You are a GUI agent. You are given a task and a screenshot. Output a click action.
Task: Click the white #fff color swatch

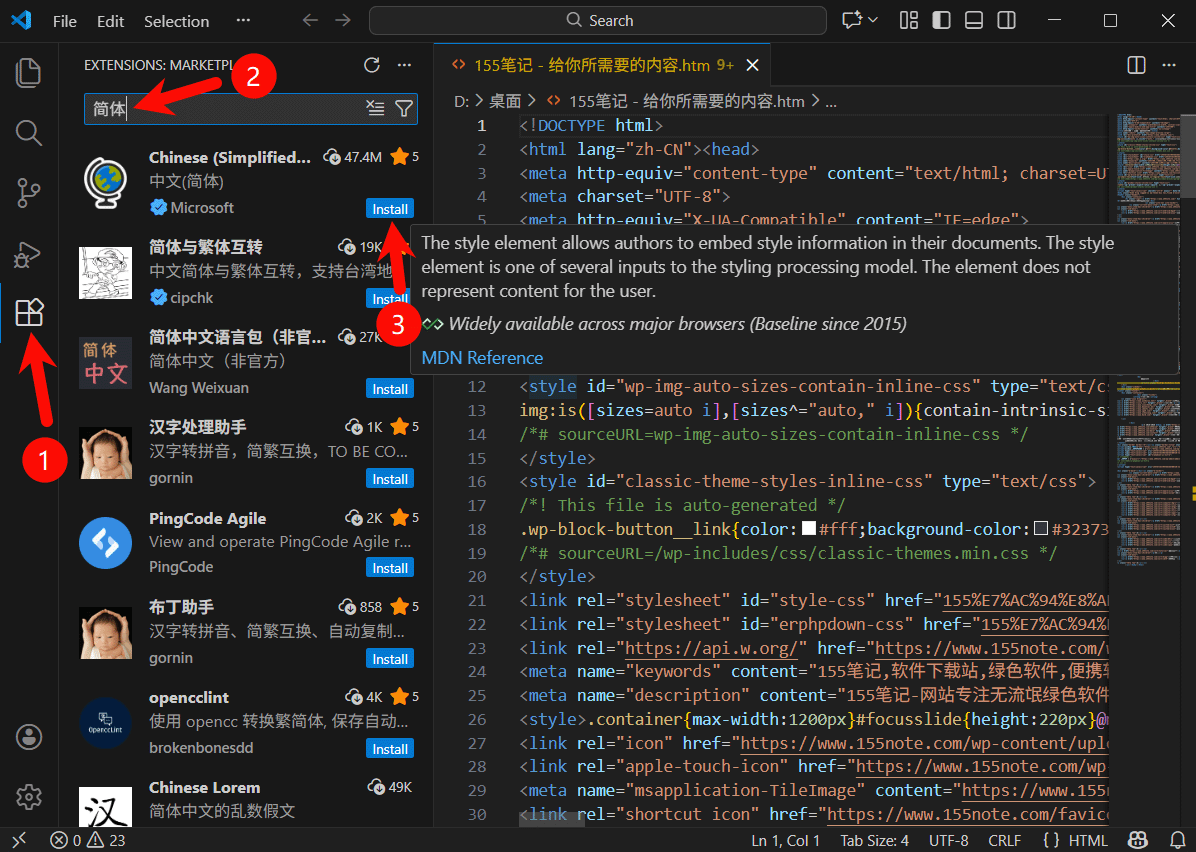point(809,529)
